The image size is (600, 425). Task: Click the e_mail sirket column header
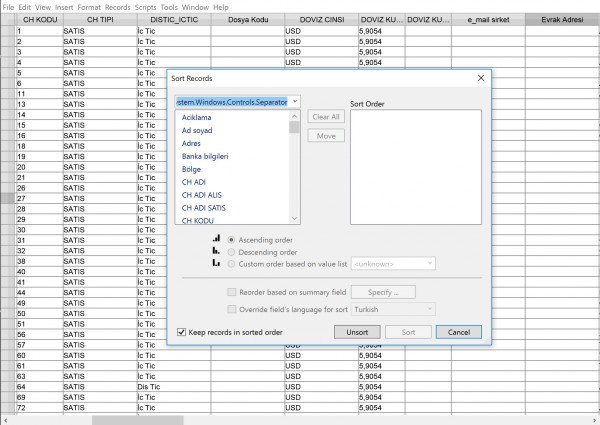point(488,20)
